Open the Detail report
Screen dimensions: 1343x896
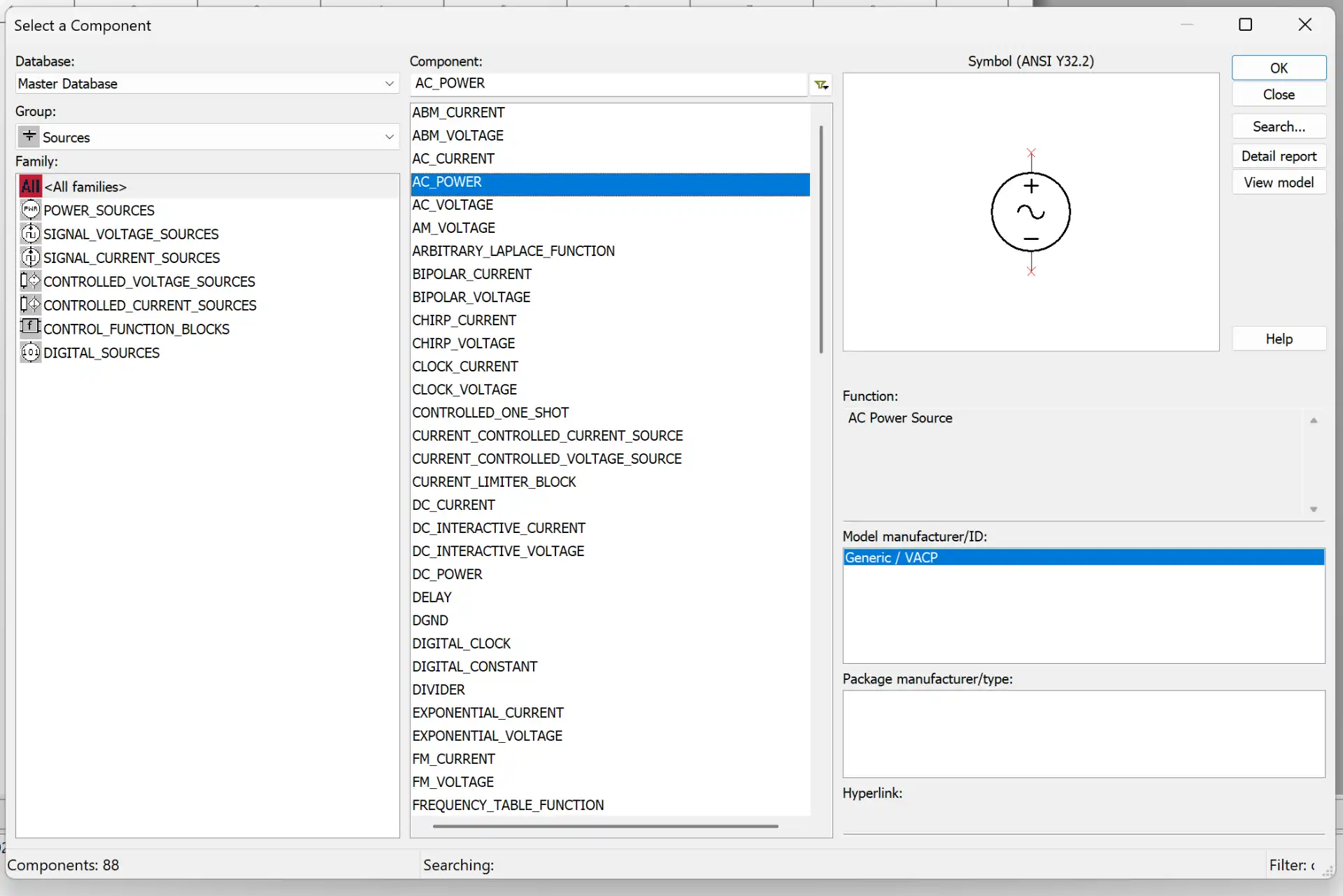pos(1278,156)
